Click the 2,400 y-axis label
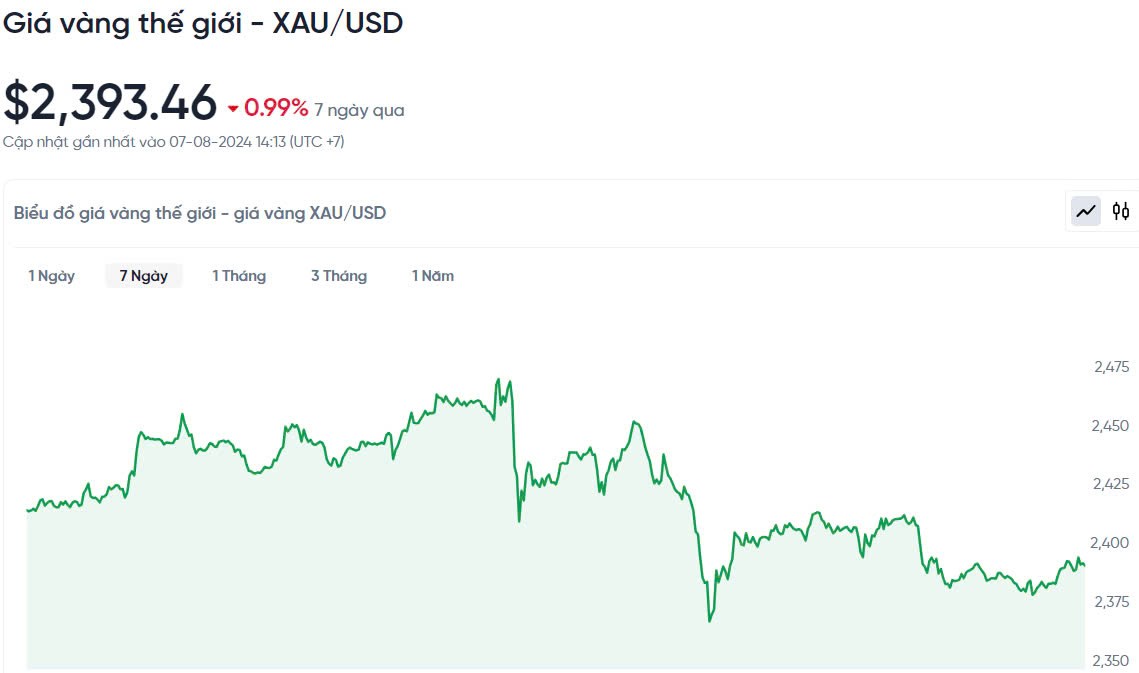Image resolution: width=1139 pixels, height=673 pixels. pos(1111,543)
